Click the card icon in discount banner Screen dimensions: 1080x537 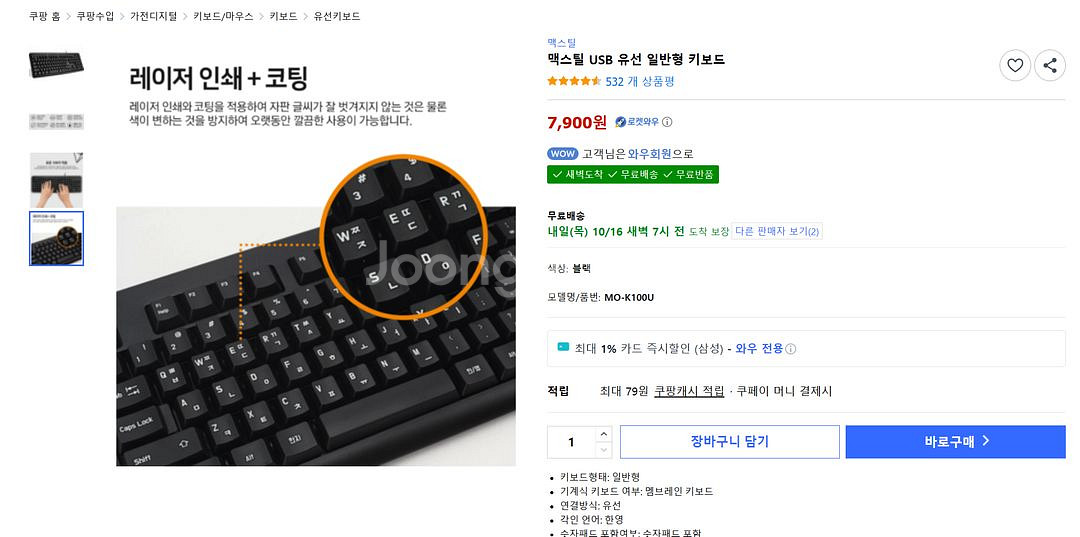pos(563,347)
